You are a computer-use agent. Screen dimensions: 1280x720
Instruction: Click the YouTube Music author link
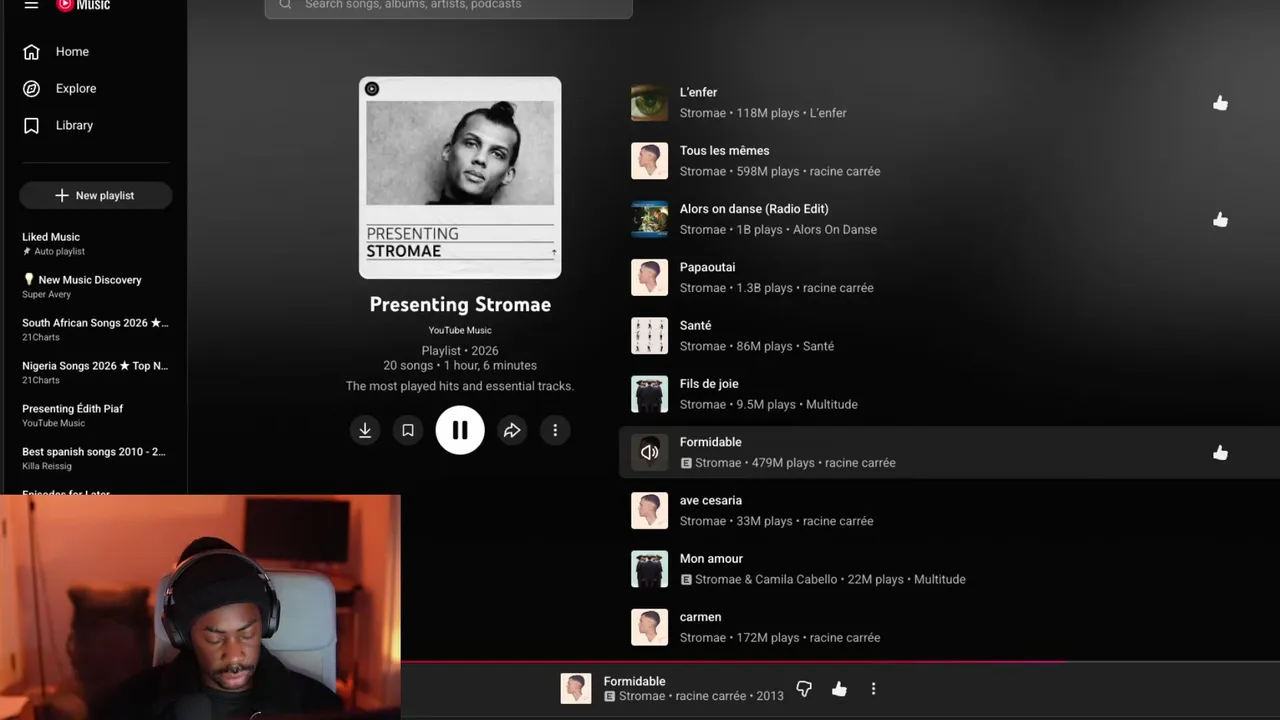pos(460,330)
